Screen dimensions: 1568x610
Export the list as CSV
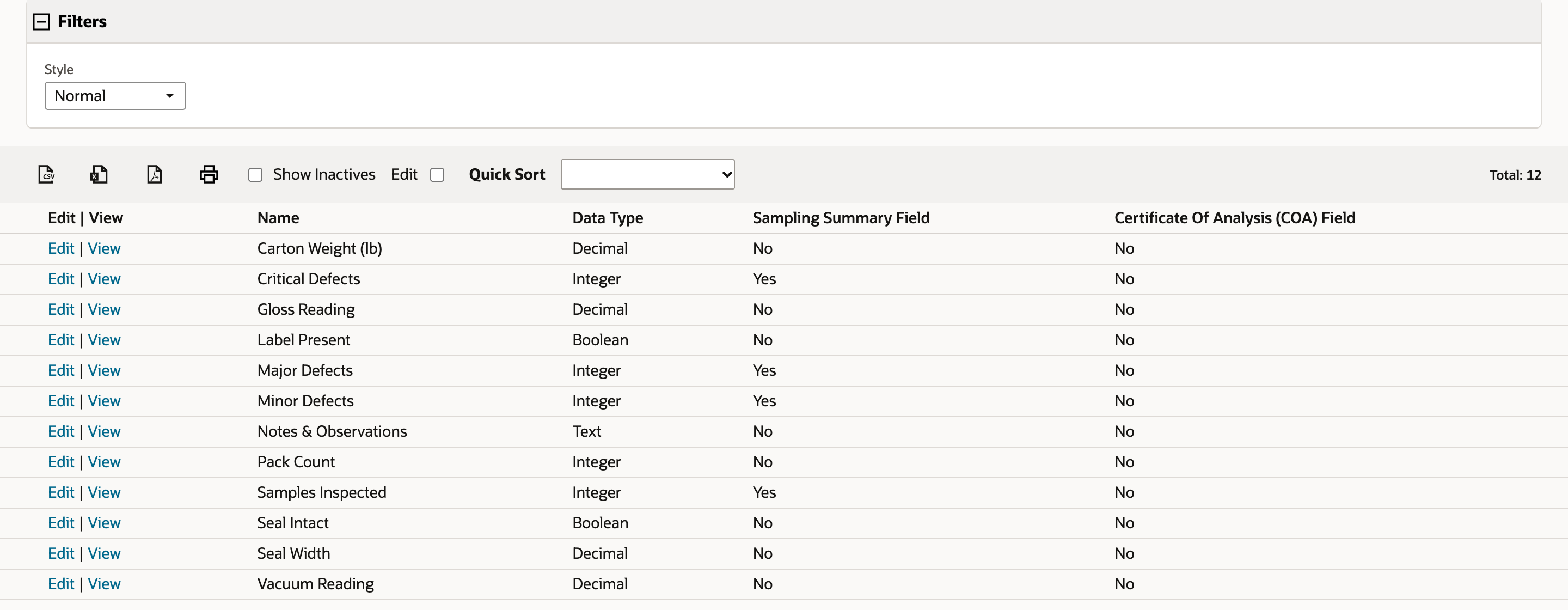[x=47, y=175]
